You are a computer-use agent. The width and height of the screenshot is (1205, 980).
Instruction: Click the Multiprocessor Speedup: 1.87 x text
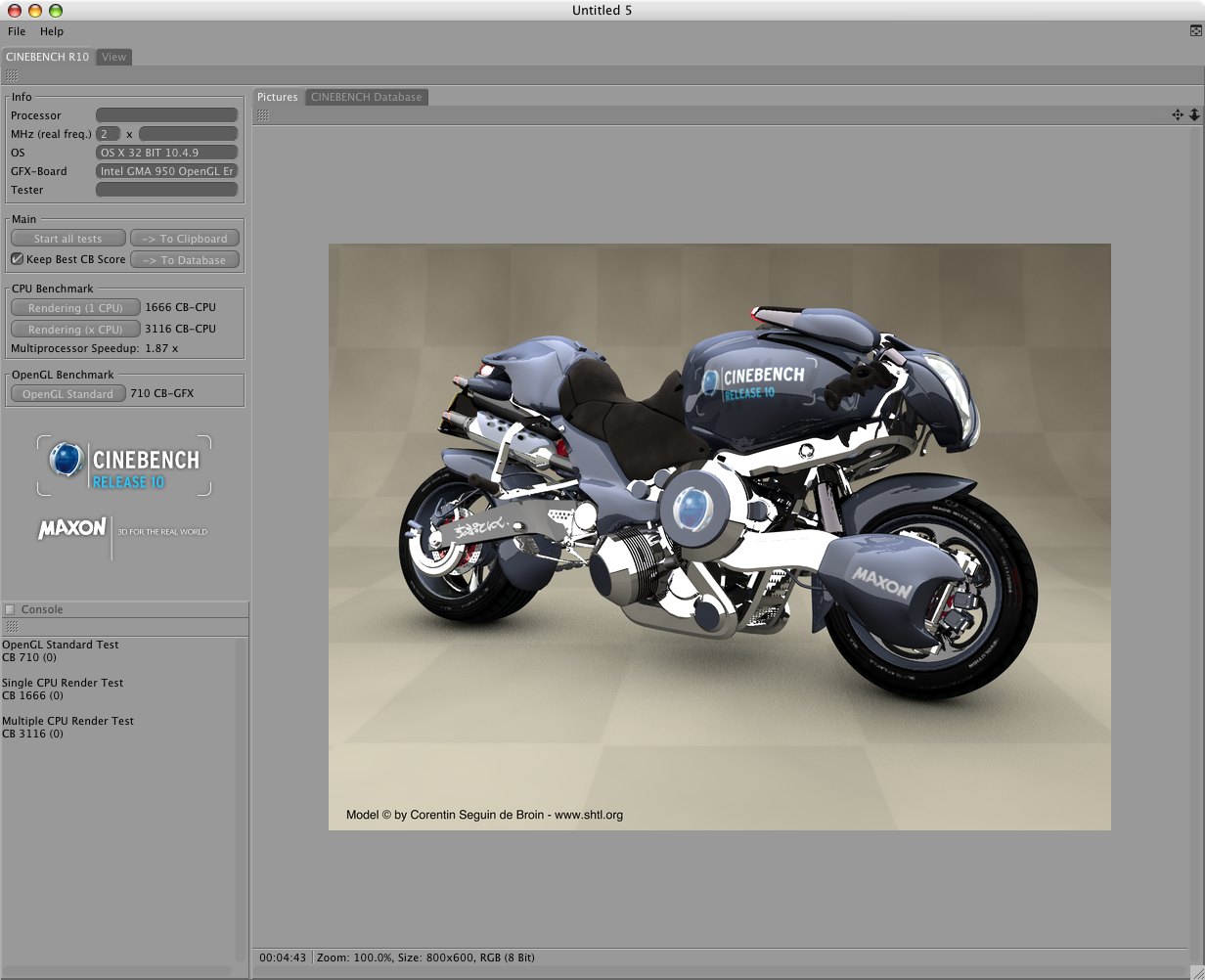(95, 347)
